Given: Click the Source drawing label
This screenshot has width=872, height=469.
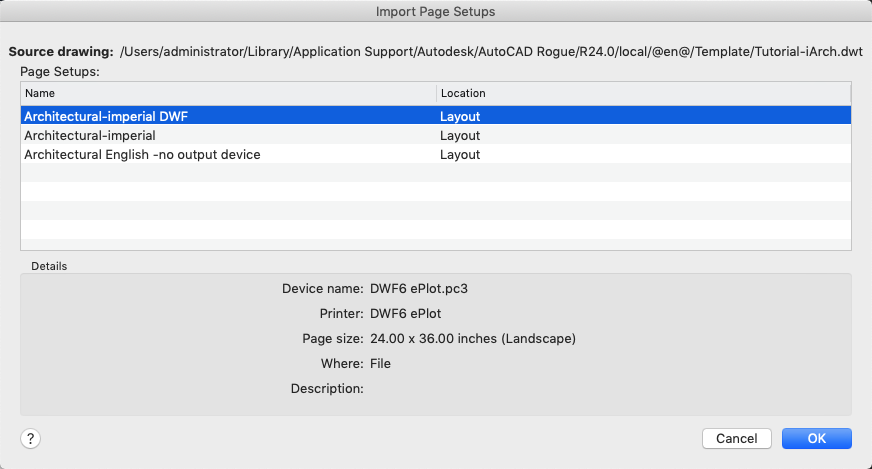Looking at the screenshot, I should pyautogui.click(x=60, y=50).
